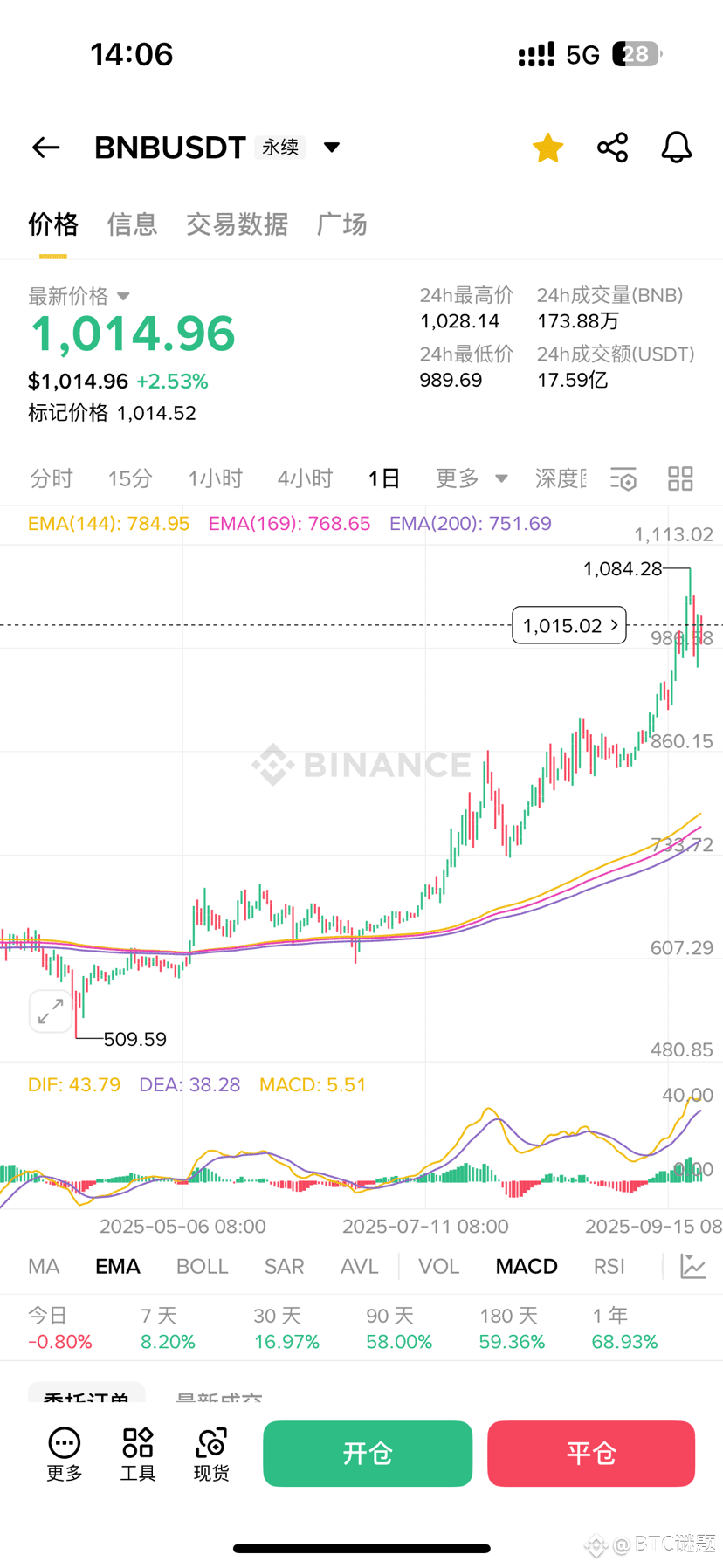
Task: Click the EMA(169) value label
Action: (289, 524)
